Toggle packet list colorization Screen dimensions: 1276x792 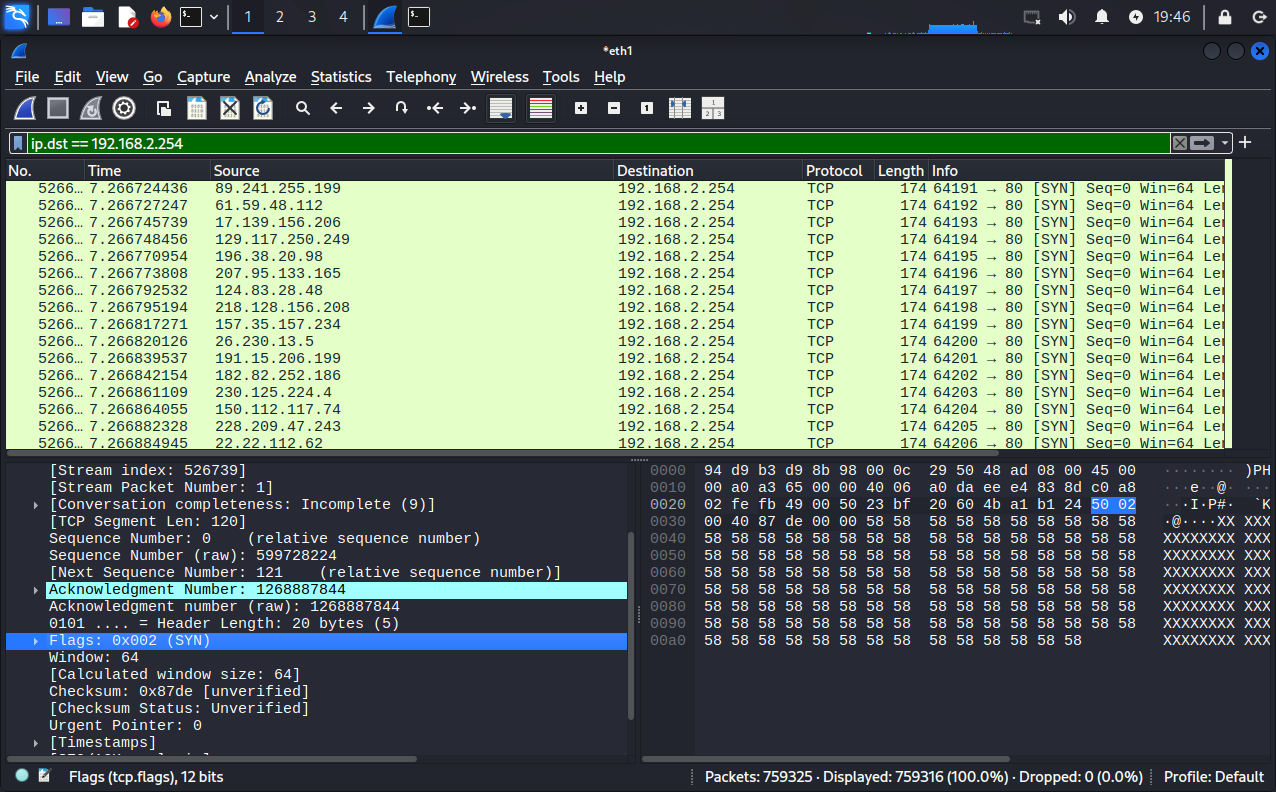coord(541,108)
